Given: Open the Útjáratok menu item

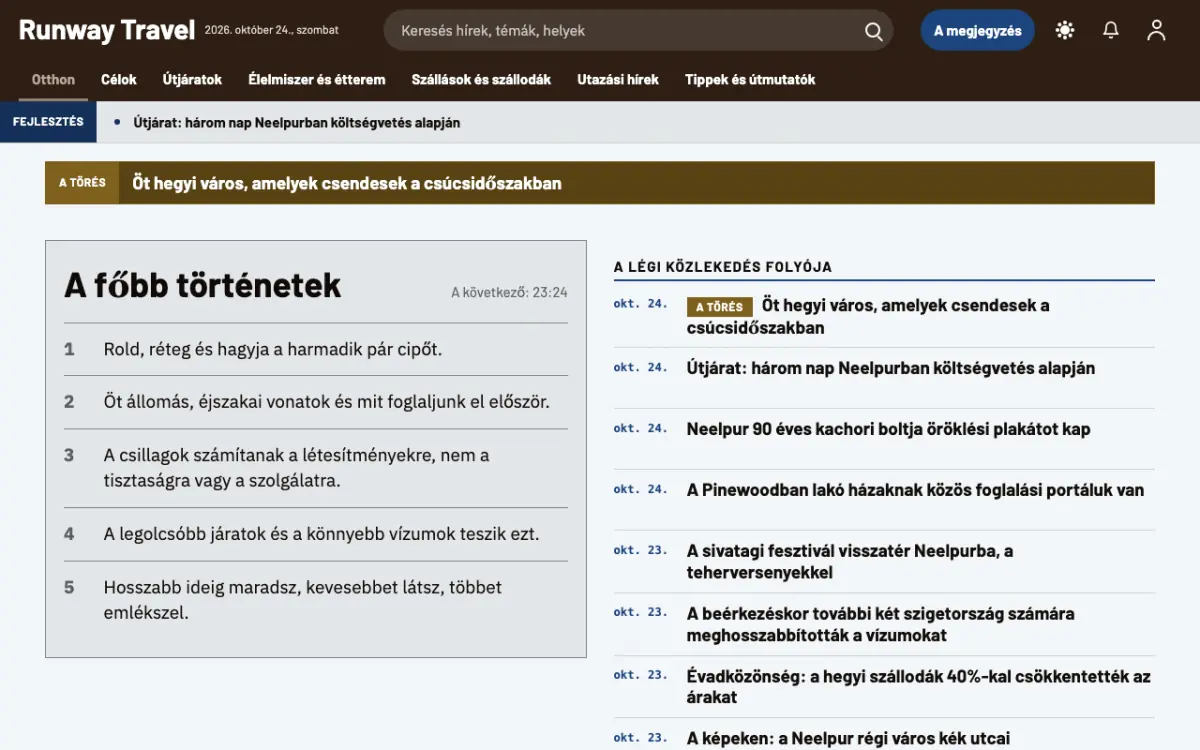Looking at the screenshot, I should pos(193,80).
